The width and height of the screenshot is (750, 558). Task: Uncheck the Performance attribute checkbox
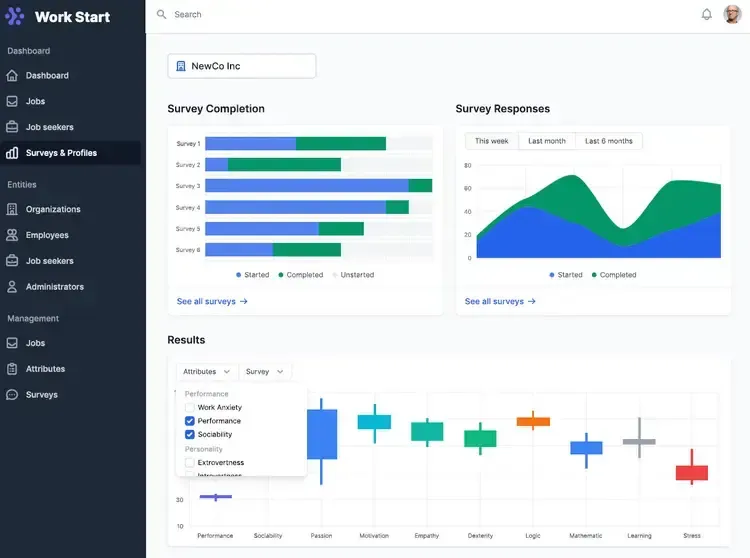click(x=189, y=421)
